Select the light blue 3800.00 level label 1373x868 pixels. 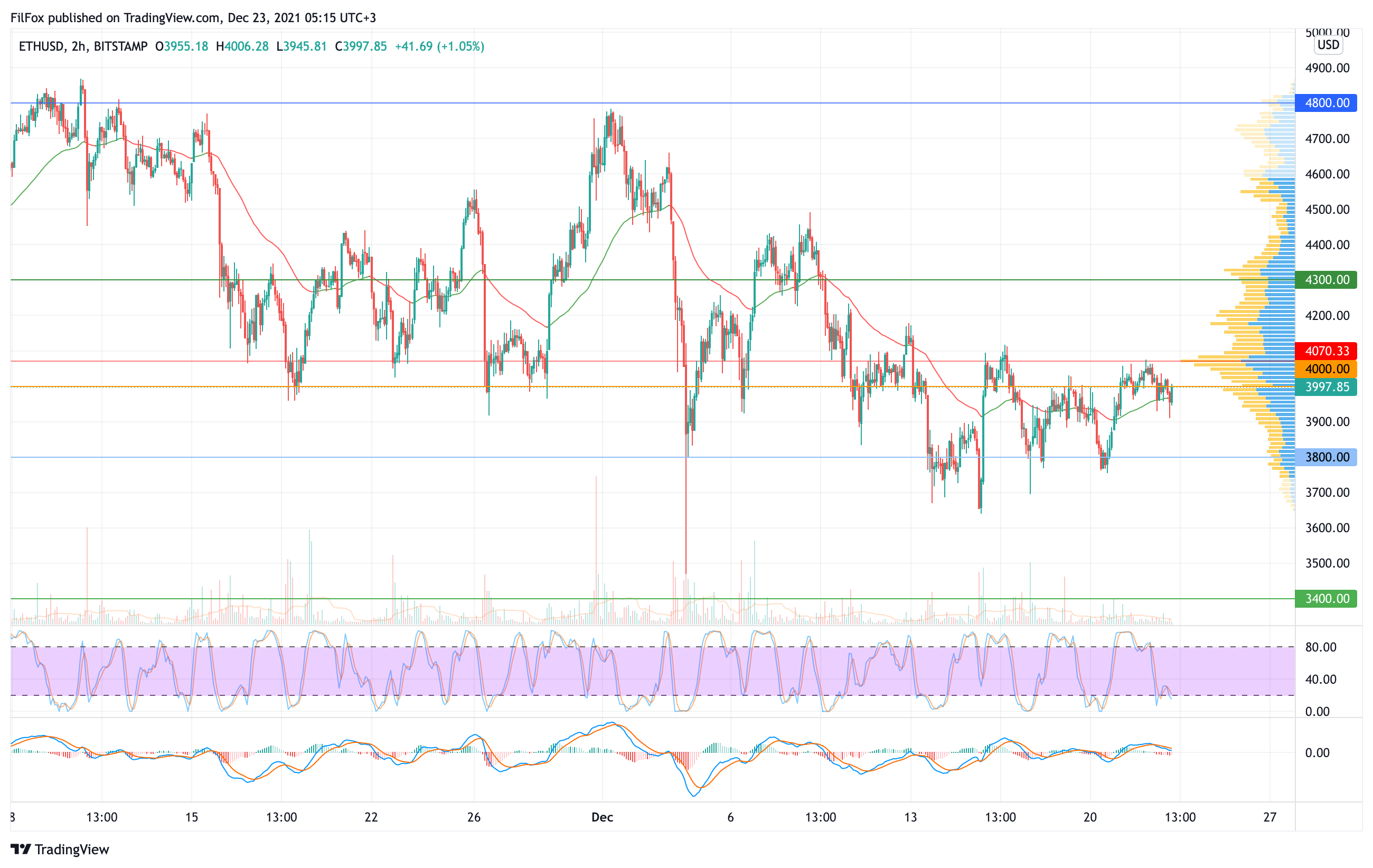pos(1326,457)
